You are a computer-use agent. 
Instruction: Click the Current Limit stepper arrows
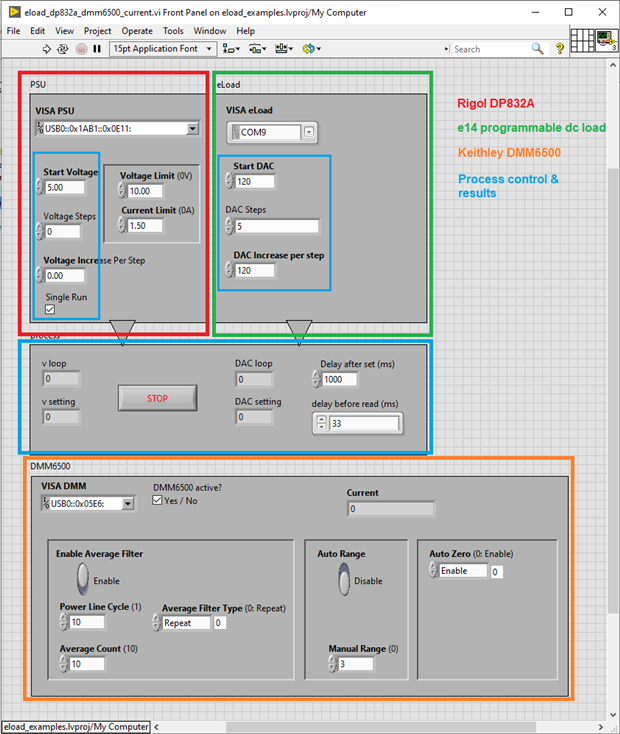coord(122,226)
